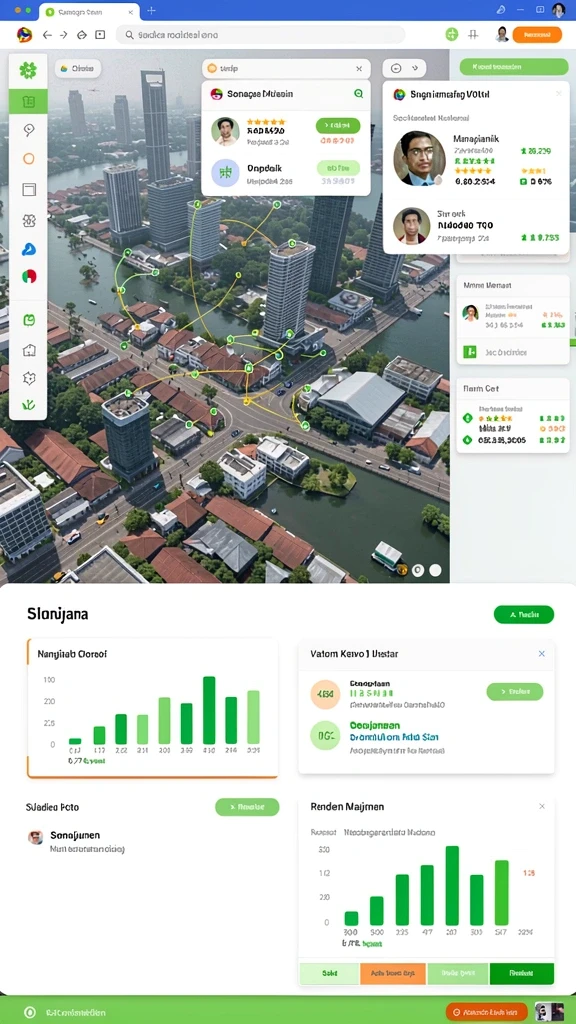Select the light green third segment below chart
Viewport: 576px width, 1024px height.
(x=457, y=973)
